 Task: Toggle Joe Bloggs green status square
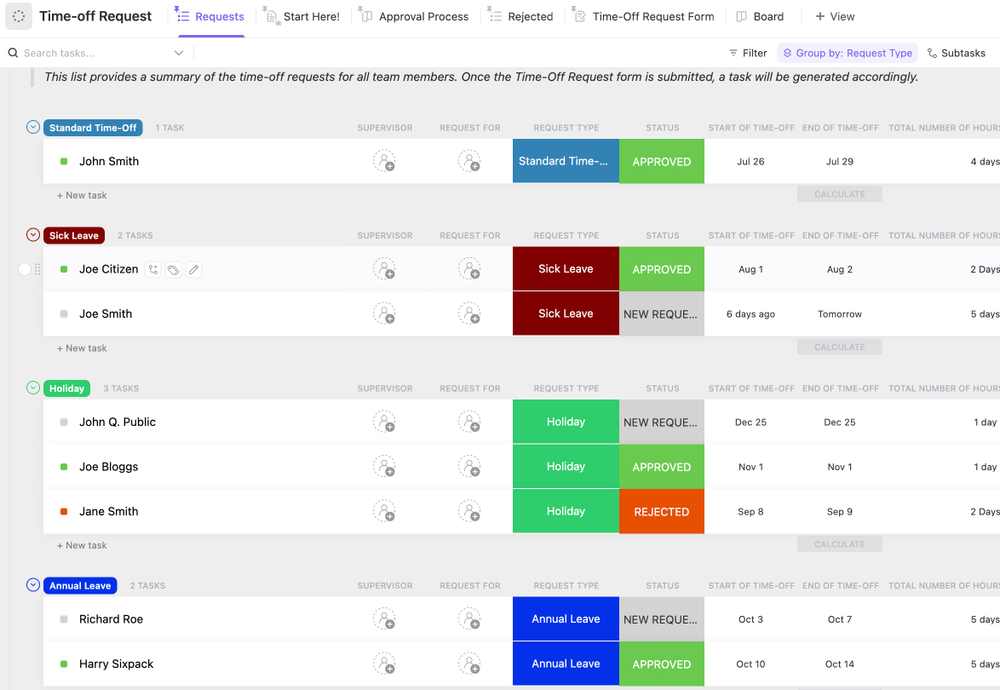pyautogui.click(x=64, y=467)
